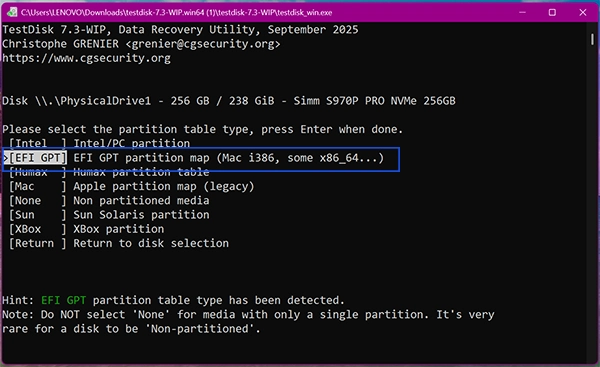
Task: Click the console vertical scrollbar thumb
Action: [x=592, y=39]
